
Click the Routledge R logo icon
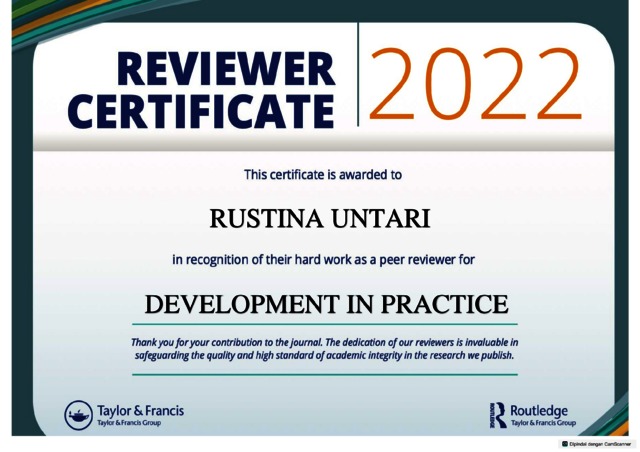[x=497, y=415]
